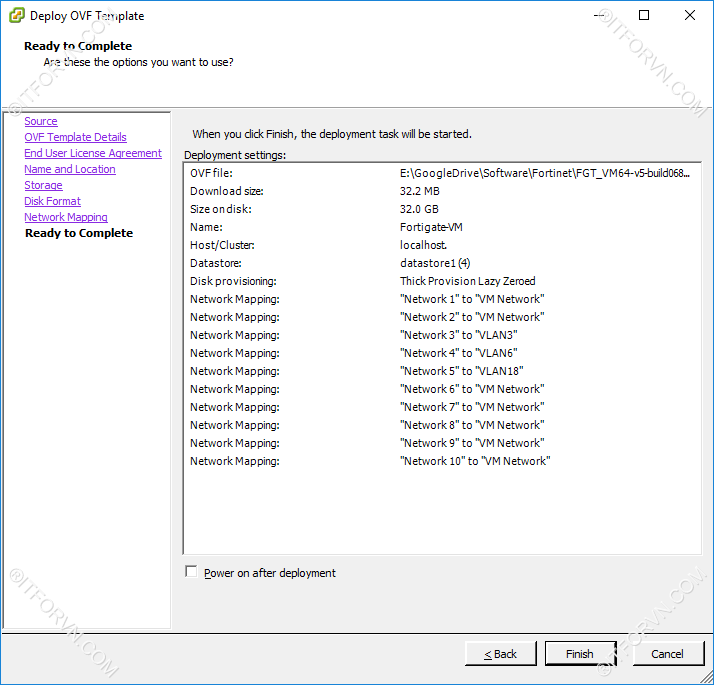Go to OVF Template Details step
This screenshot has height=685, width=714.
(x=75, y=137)
